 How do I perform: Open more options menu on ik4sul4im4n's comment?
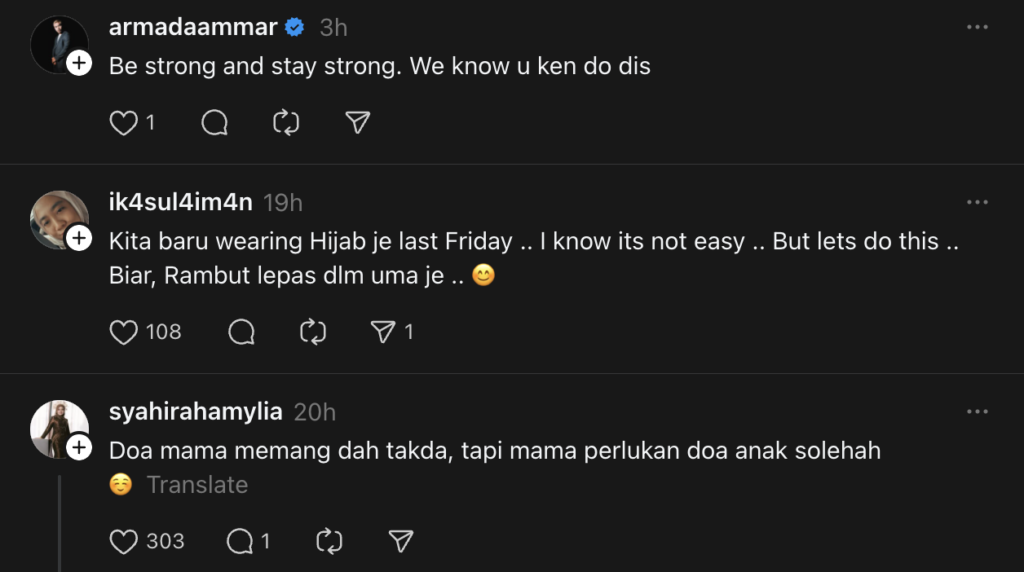[x=977, y=203]
